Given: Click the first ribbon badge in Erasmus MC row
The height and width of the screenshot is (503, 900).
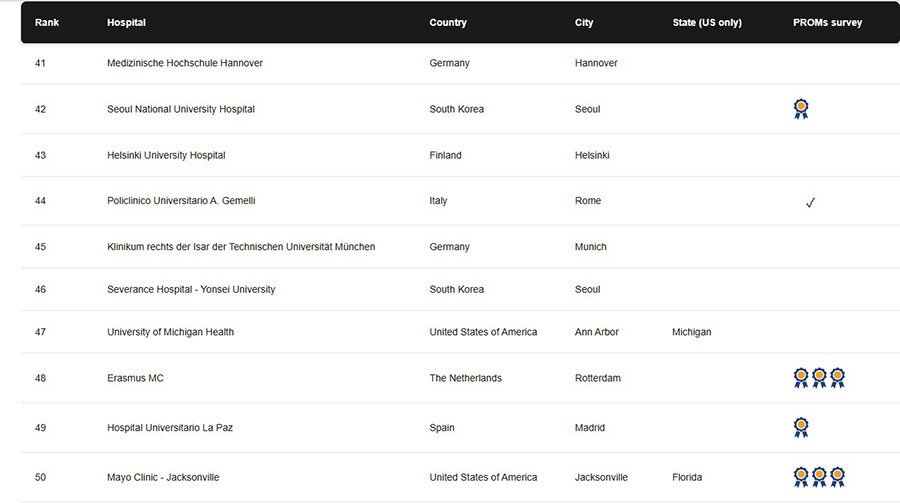Looking at the screenshot, I should [x=801, y=378].
